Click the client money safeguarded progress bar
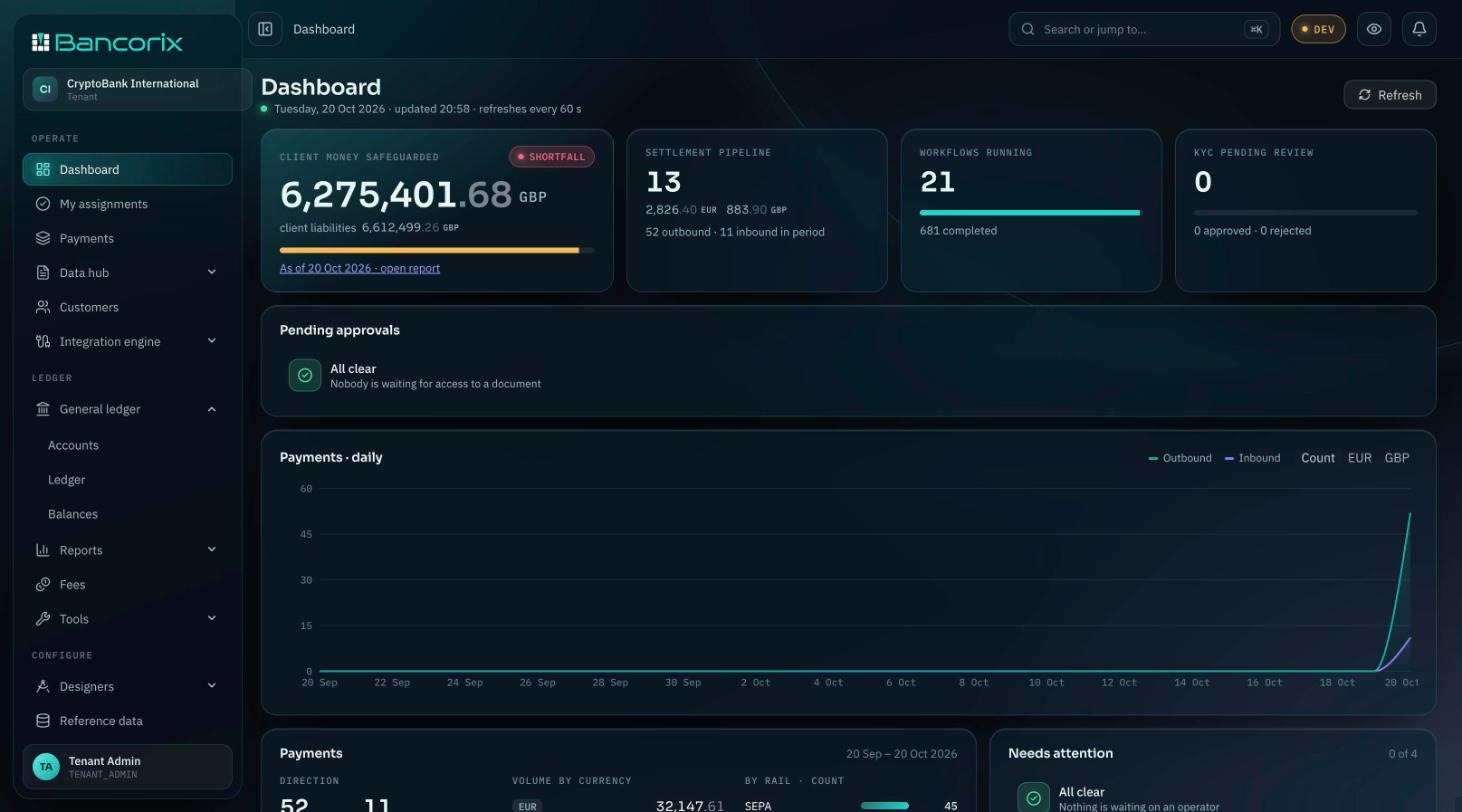Image resolution: width=1462 pixels, height=812 pixels. pos(437,250)
